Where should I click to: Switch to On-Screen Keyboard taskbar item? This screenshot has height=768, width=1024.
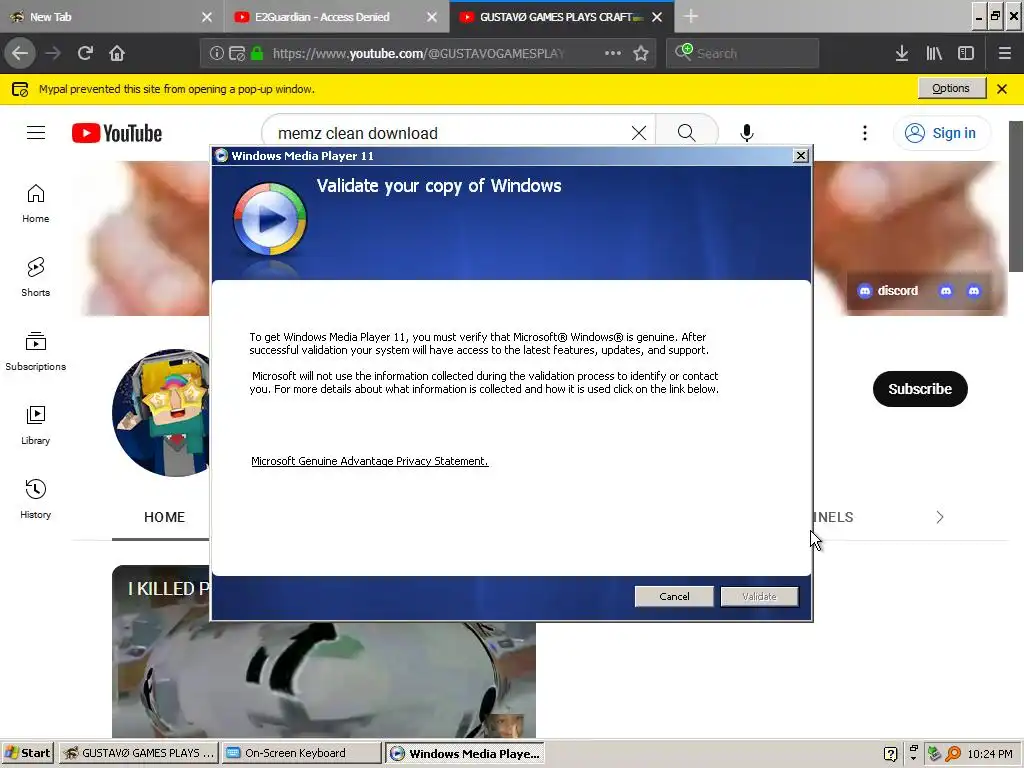coord(301,753)
